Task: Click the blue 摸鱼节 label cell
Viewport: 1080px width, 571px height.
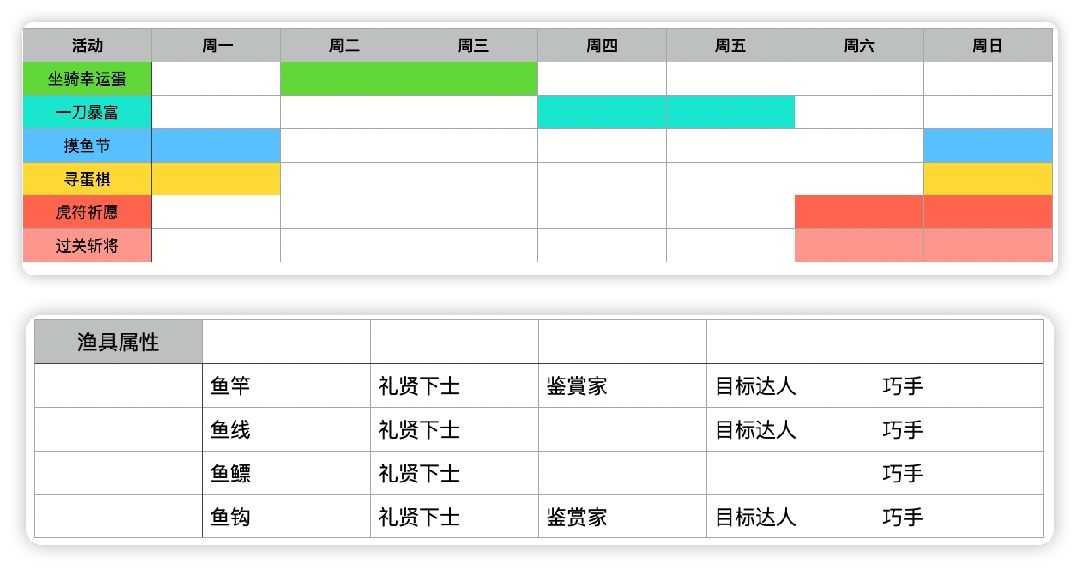Action: pos(87,145)
